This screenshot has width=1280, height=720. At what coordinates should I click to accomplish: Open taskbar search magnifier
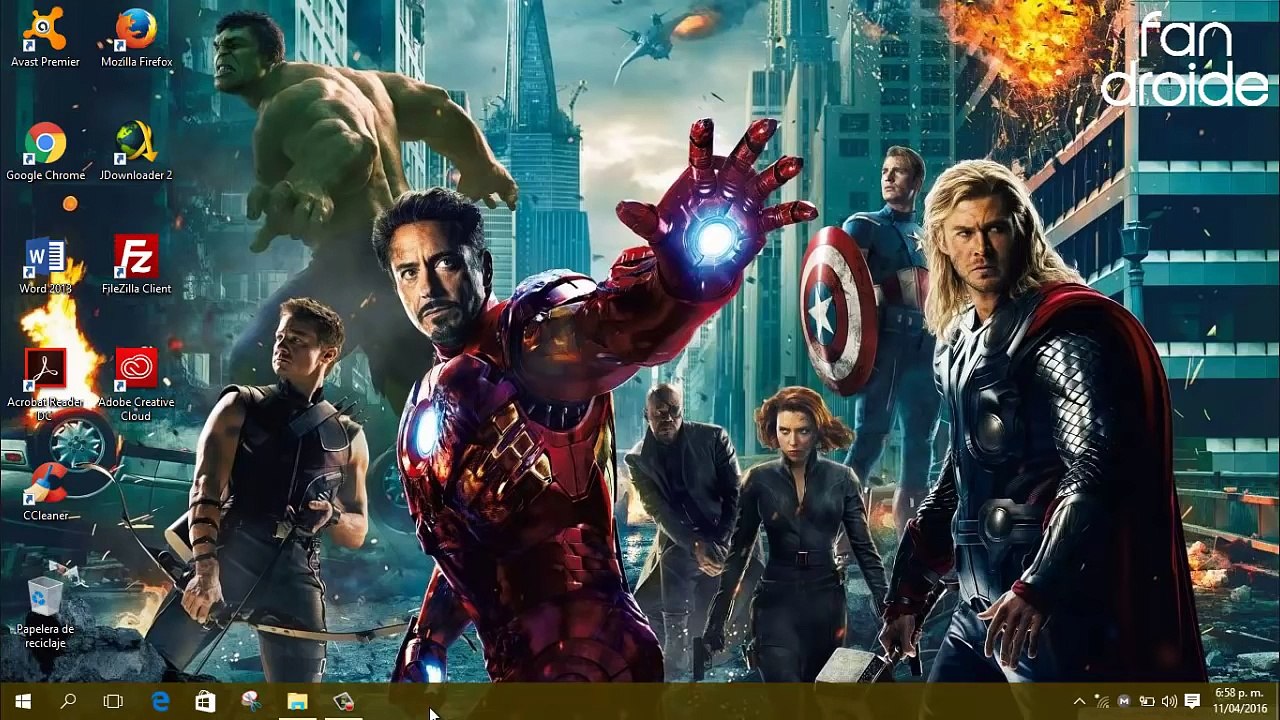[x=68, y=702]
